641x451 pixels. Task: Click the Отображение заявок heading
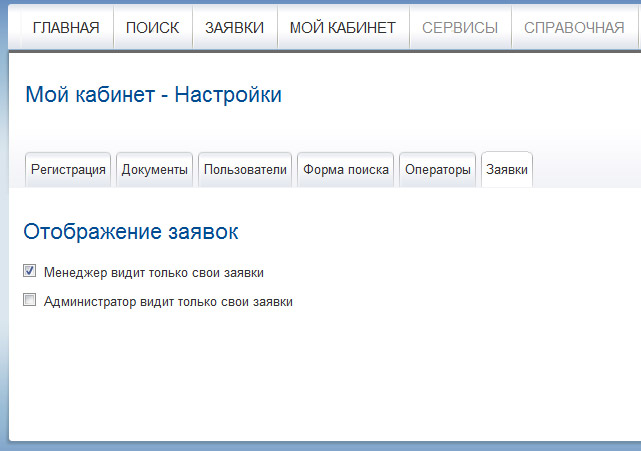(x=131, y=232)
